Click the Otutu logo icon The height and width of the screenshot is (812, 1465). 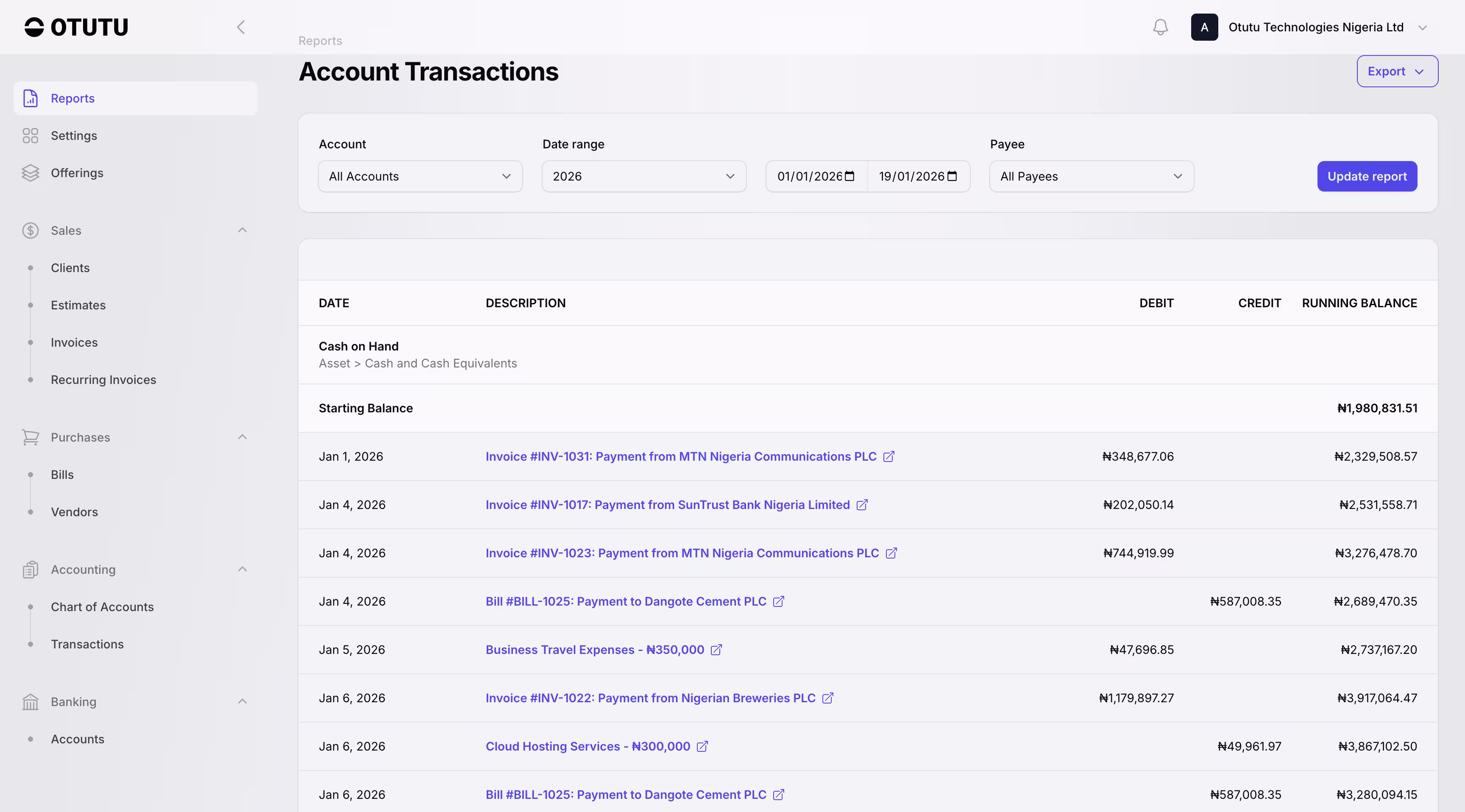coord(34,27)
